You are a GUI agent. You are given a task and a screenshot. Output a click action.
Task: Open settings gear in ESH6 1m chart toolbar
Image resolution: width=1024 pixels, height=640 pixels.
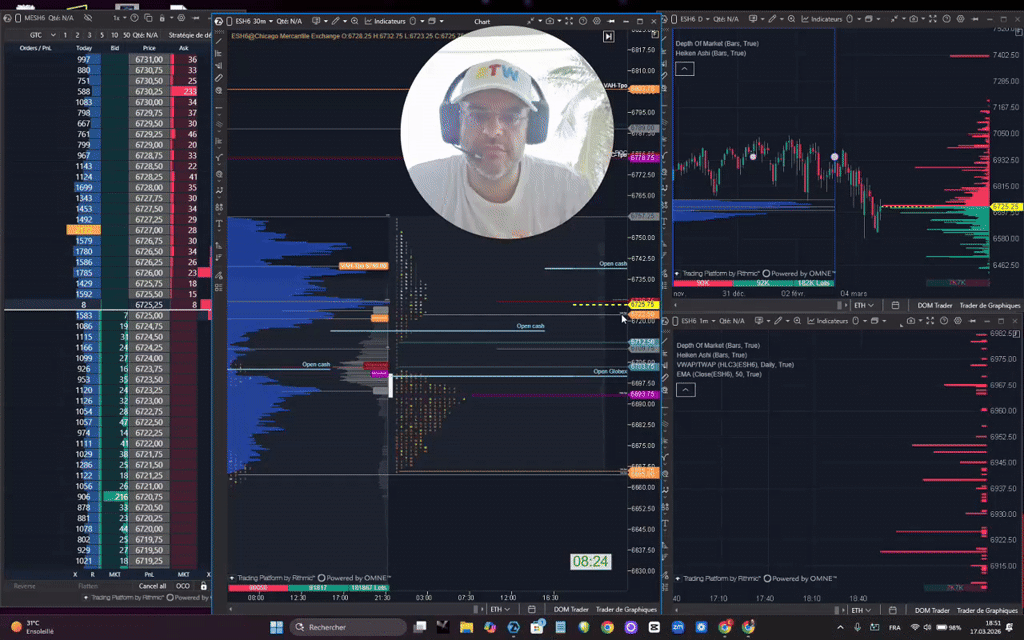[x=958, y=321]
